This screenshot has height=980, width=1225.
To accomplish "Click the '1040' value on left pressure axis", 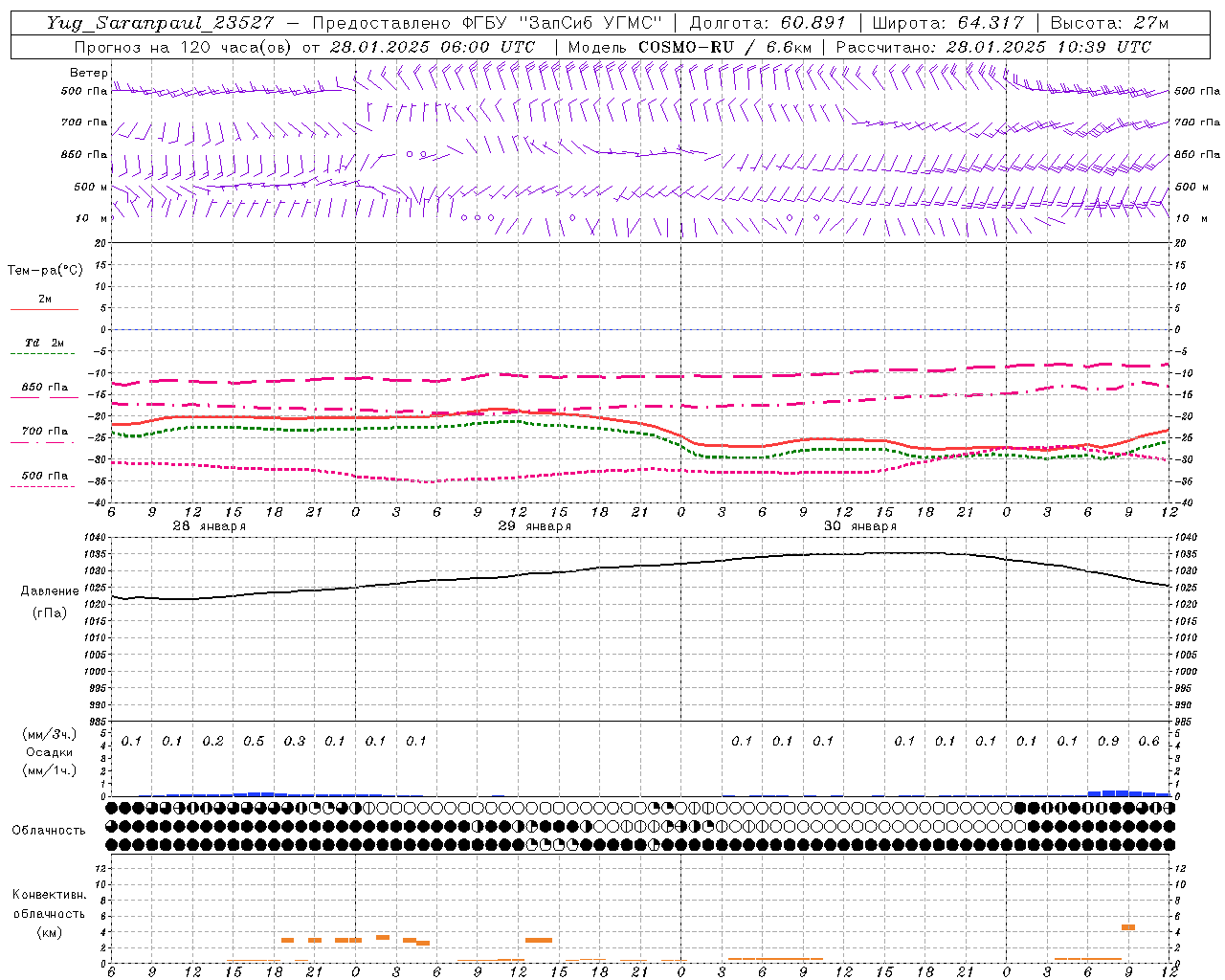I will click(x=97, y=538).
